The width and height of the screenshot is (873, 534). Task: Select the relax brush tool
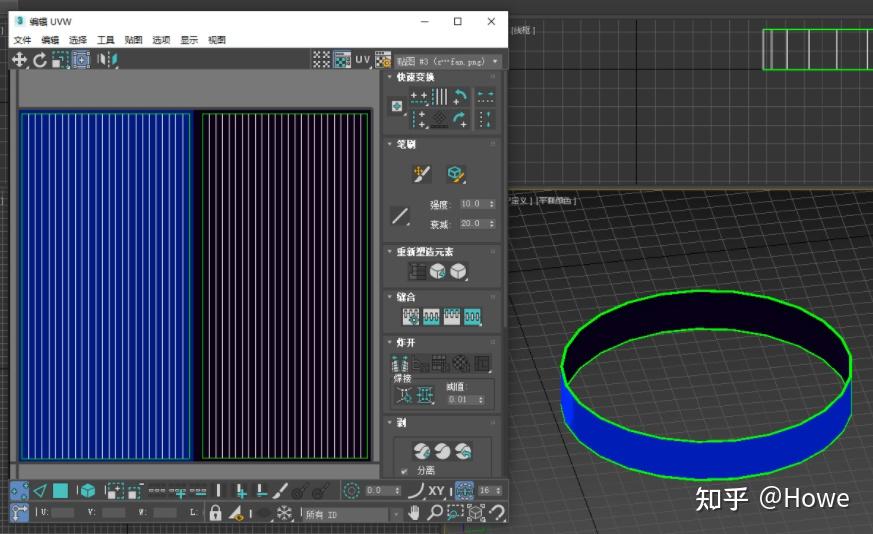click(457, 174)
